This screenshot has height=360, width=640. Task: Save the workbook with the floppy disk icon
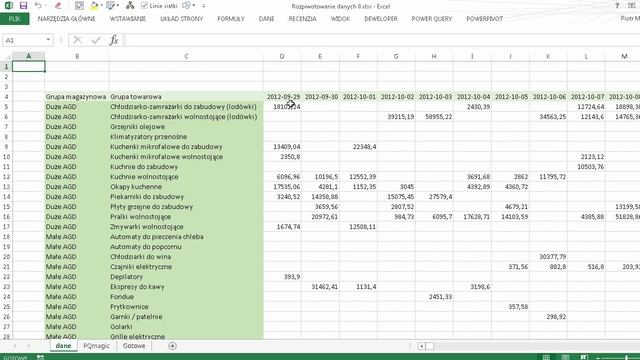click(x=23, y=6)
